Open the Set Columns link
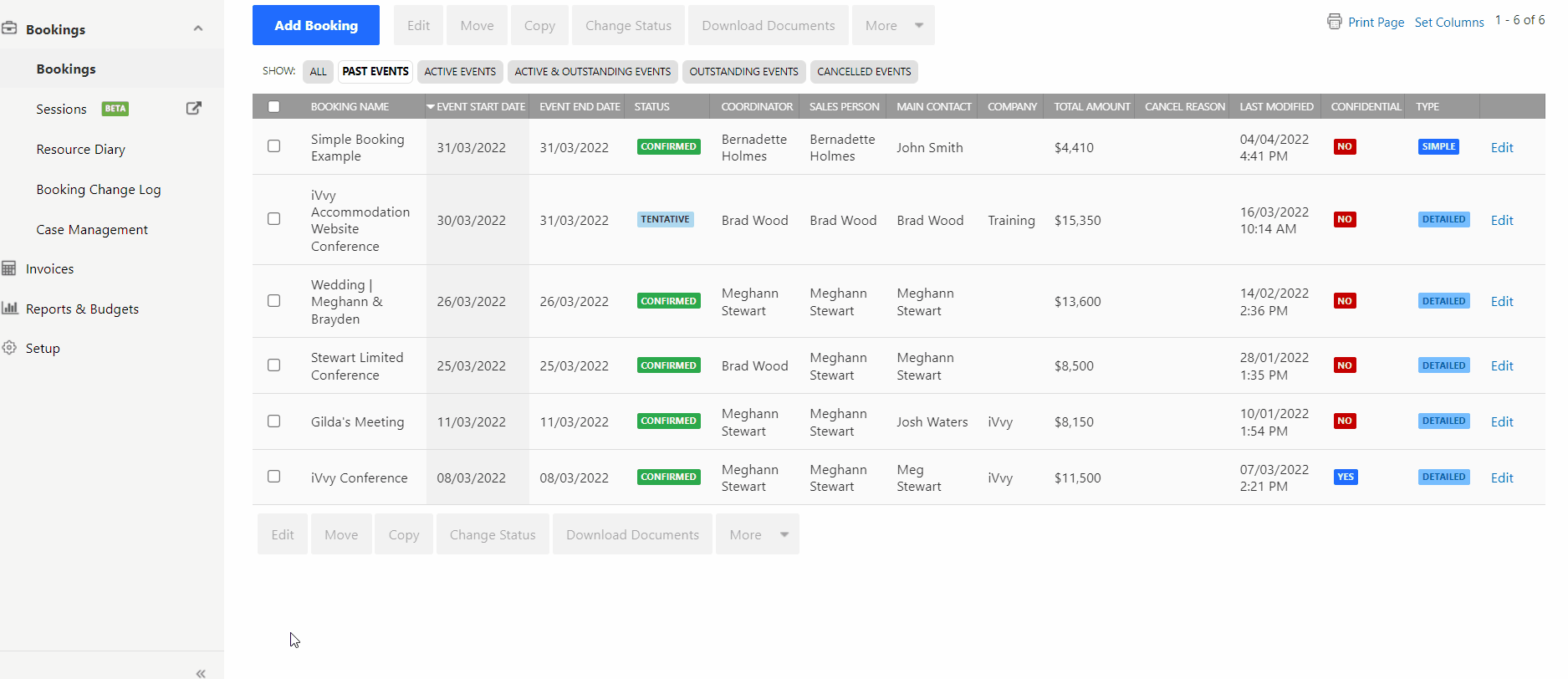The height and width of the screenshot is (679, 1568). click(1448, 23)
